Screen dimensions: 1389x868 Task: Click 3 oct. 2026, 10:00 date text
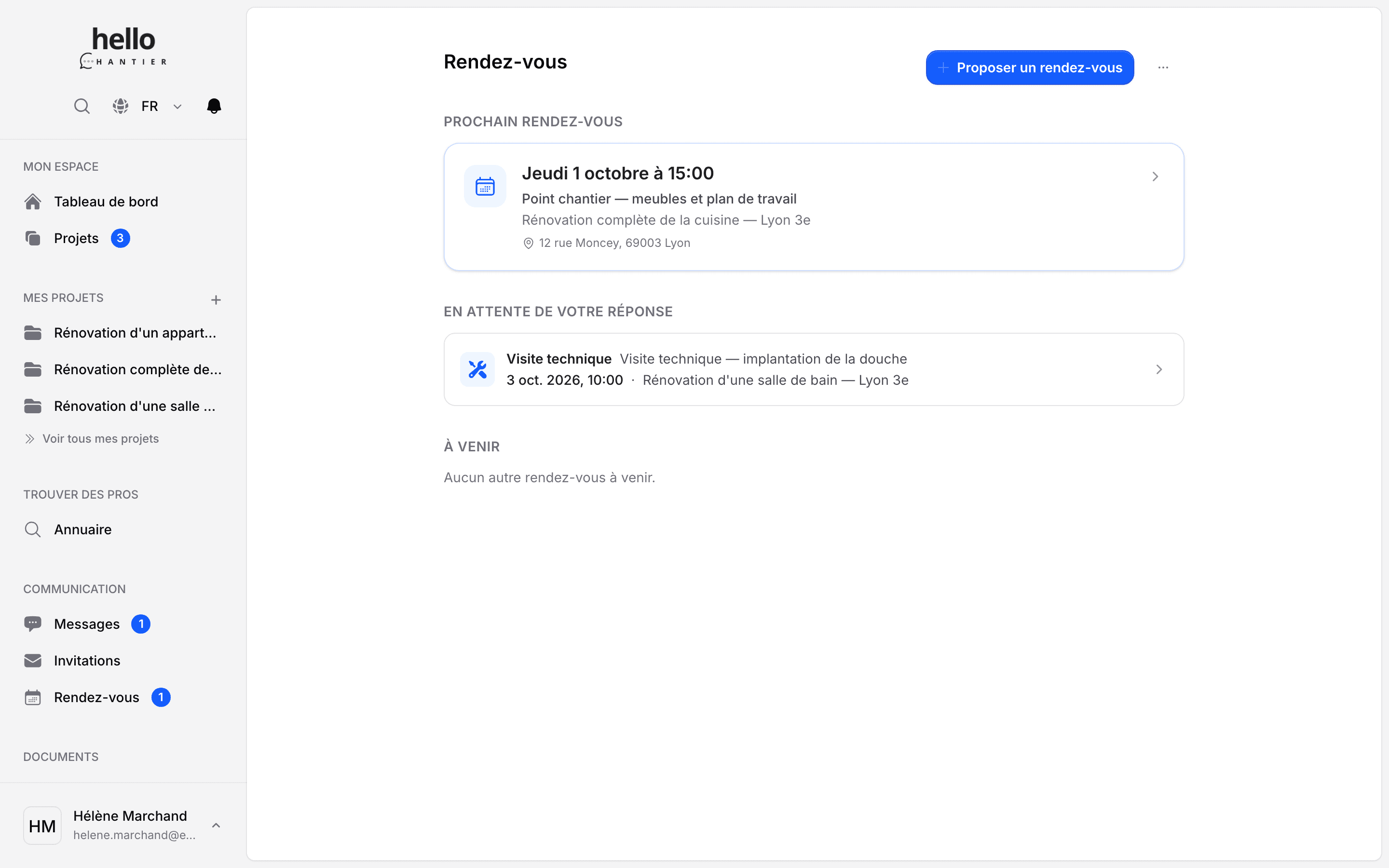click(565, 380)
